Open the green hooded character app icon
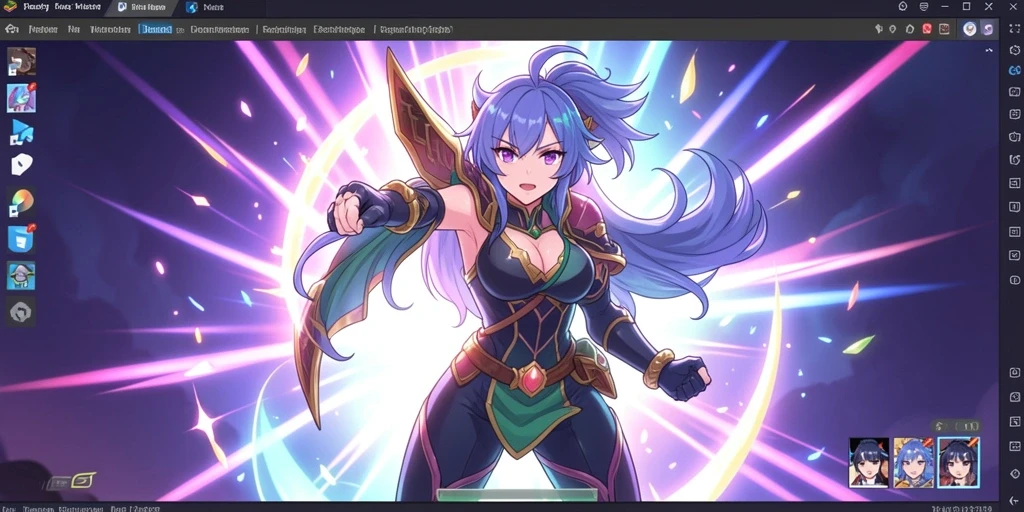 point(21,276)
